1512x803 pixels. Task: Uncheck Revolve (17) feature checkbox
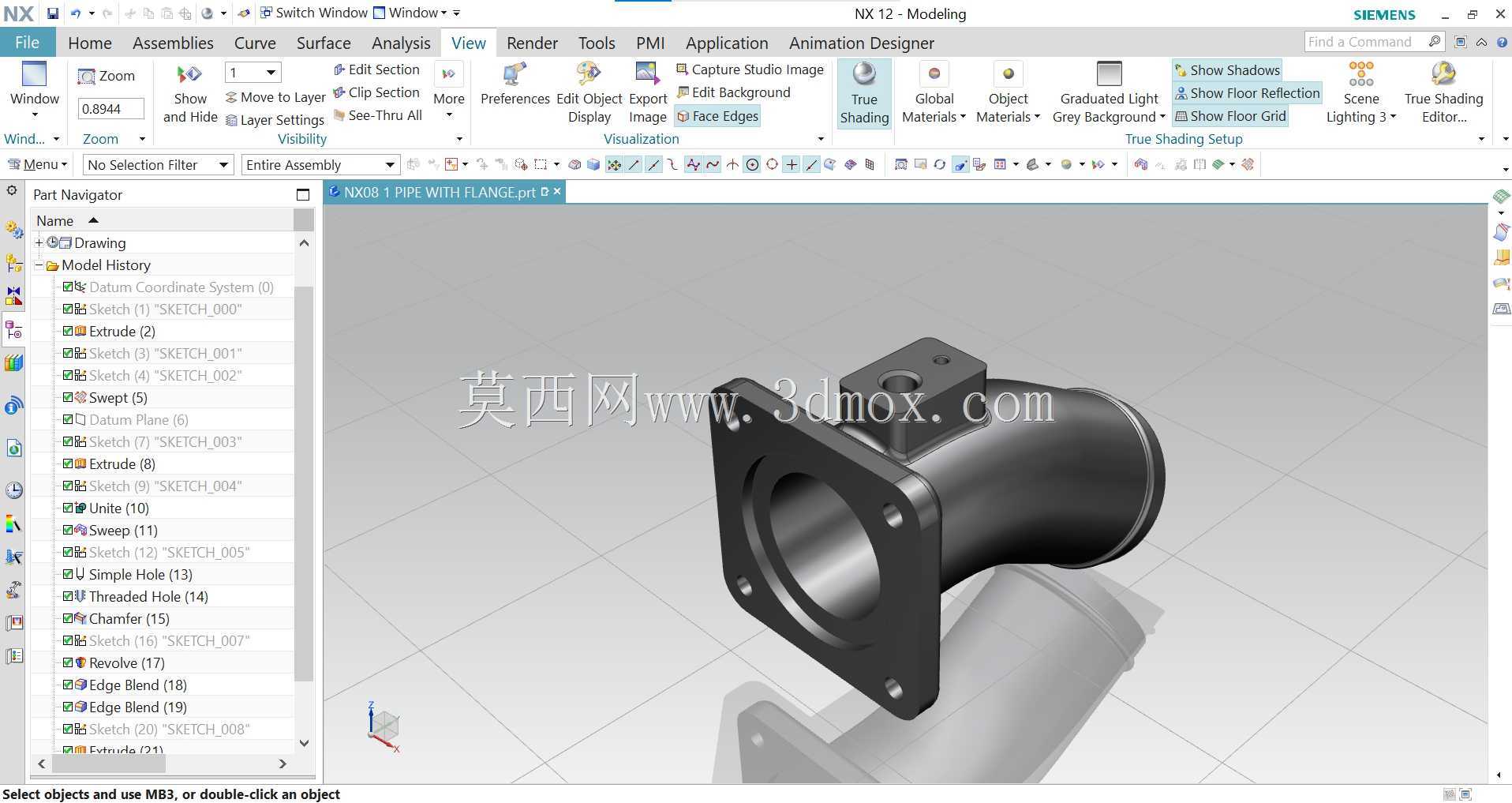tap(69, 662)
